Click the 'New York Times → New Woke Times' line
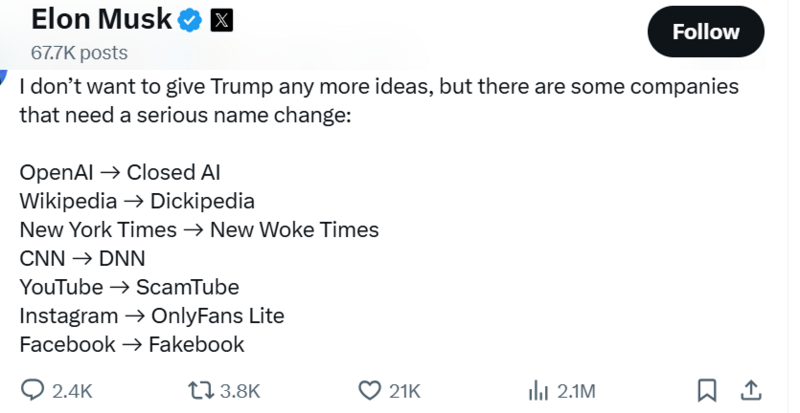The width and height of the screenshot is (800, 413). point(198,230)
